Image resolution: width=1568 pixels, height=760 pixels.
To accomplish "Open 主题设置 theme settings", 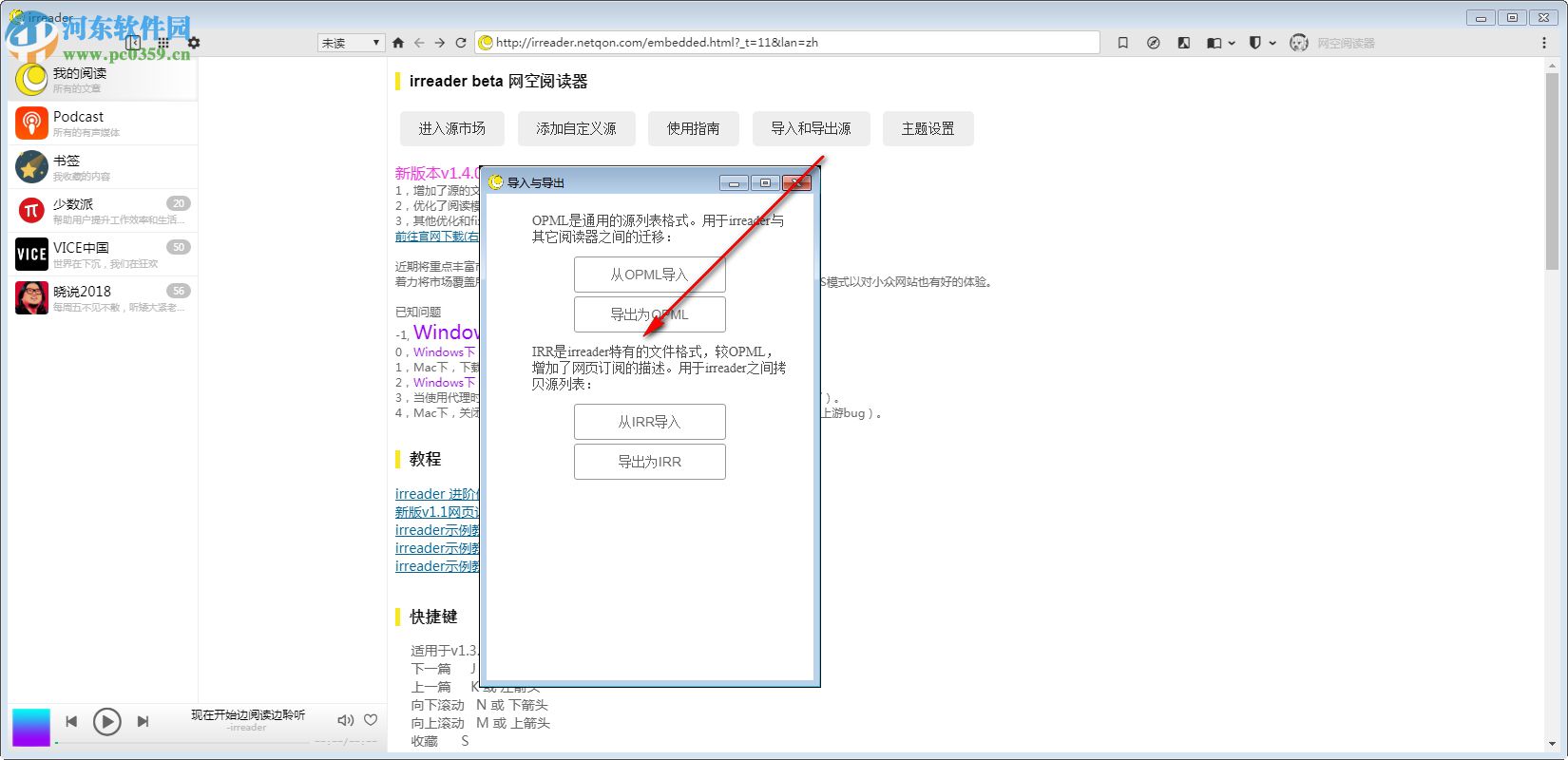I will click(928, 128).
